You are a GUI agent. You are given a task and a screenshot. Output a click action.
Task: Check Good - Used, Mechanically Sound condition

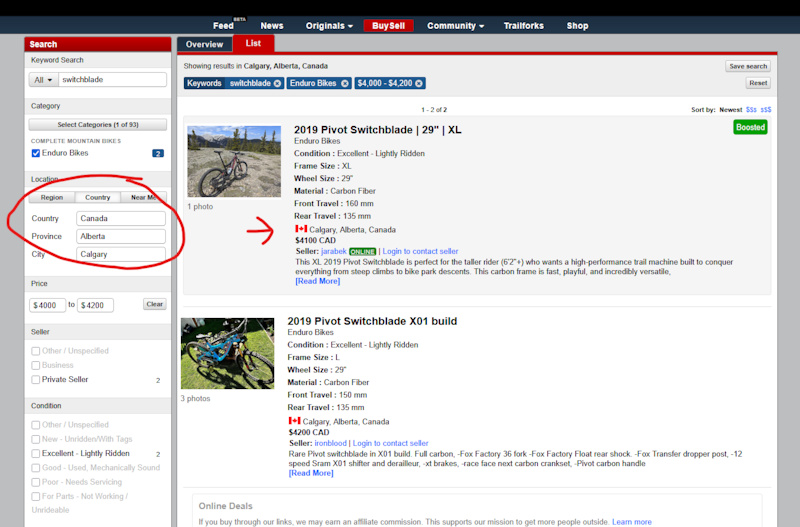36,468
